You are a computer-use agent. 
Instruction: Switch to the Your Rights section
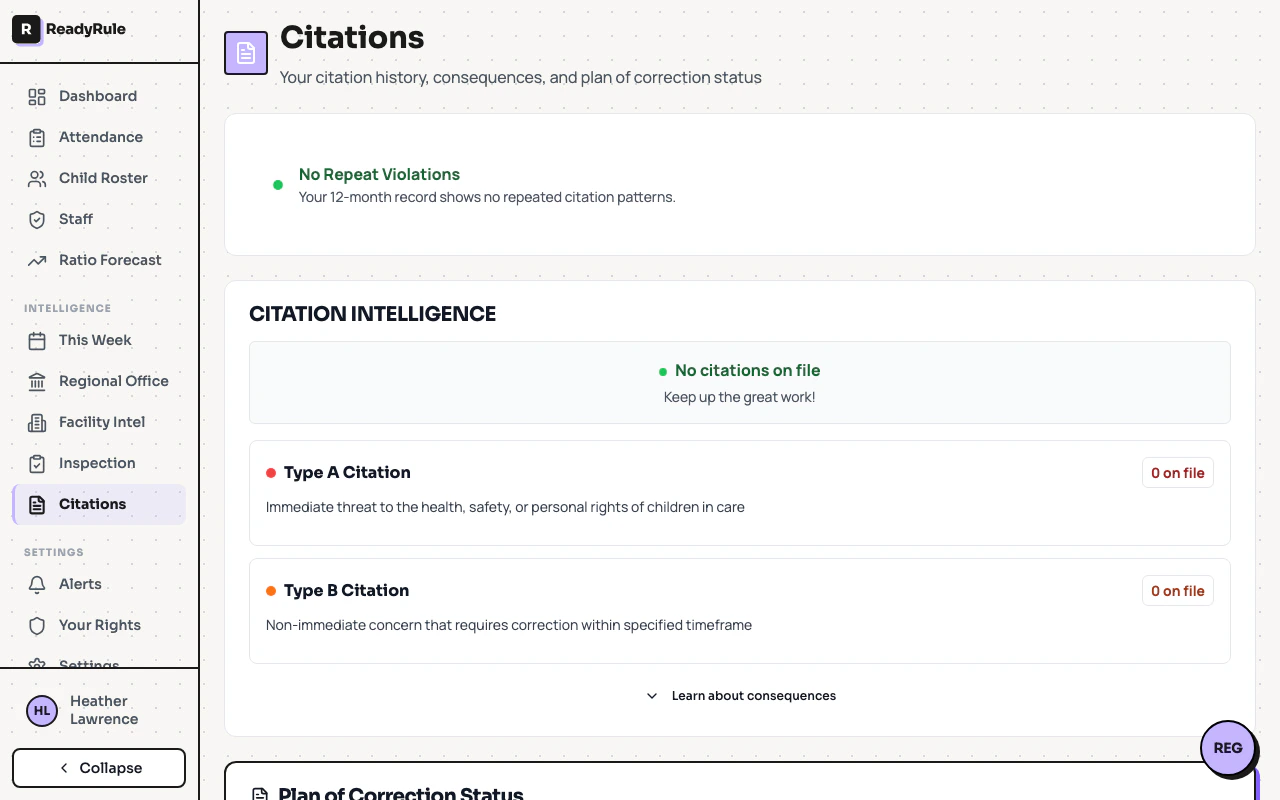99,625
